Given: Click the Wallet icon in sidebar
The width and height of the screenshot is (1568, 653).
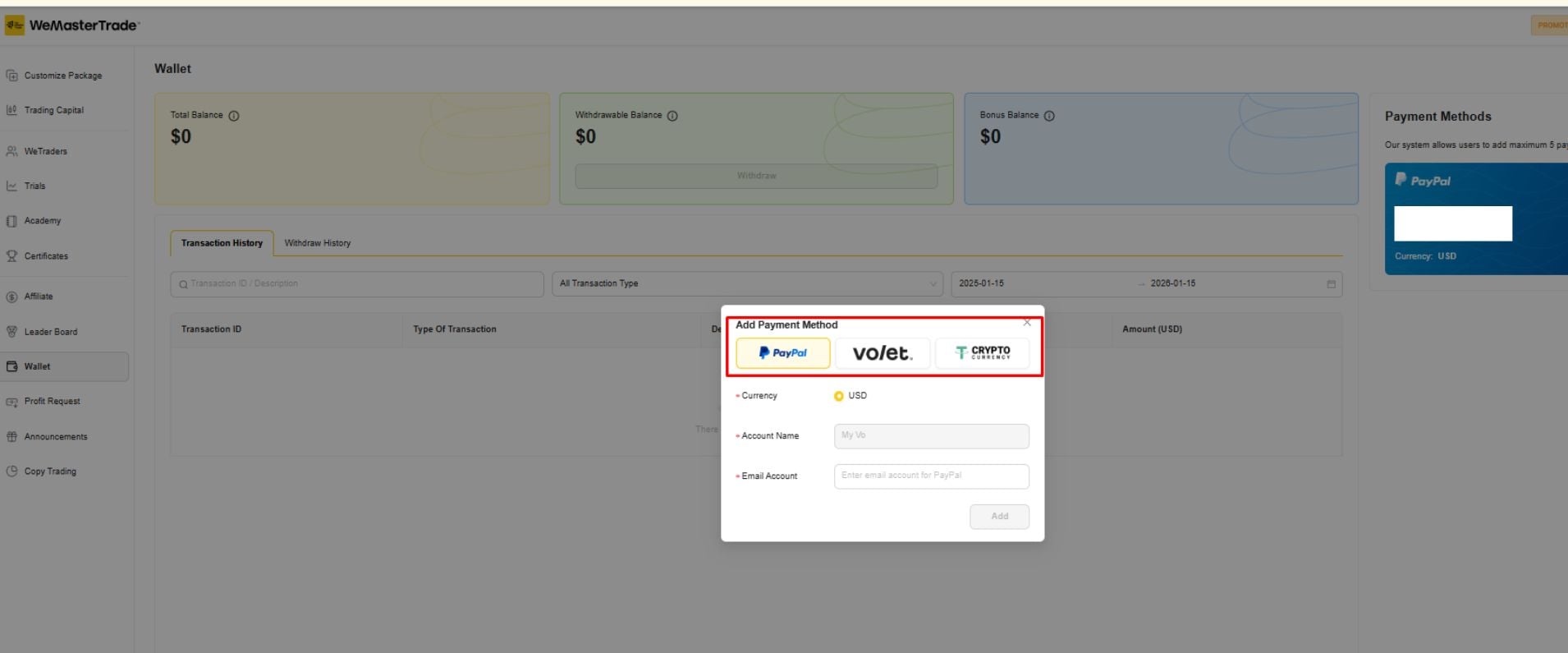Looking at the screenshot, I should coord(11,366).
